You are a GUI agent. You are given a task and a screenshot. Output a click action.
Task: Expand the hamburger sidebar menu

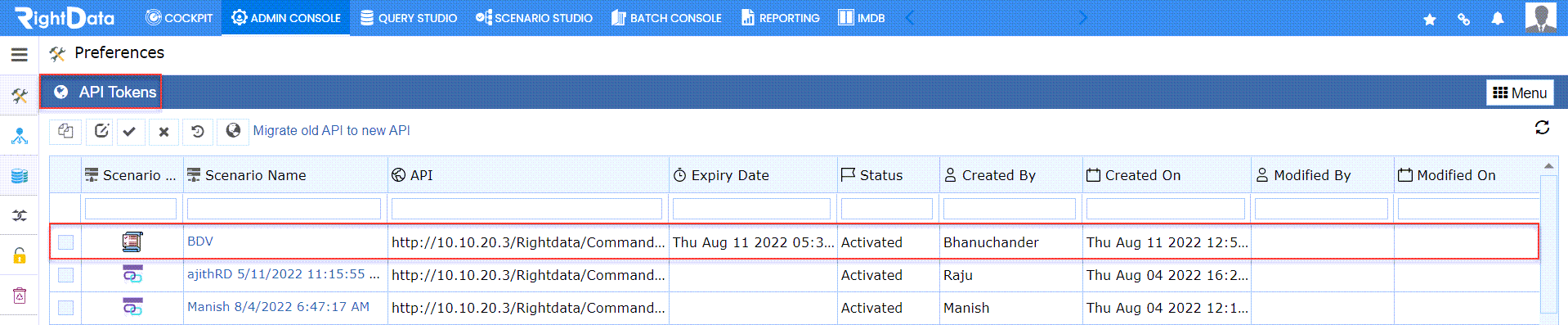(x=20, y=55)
